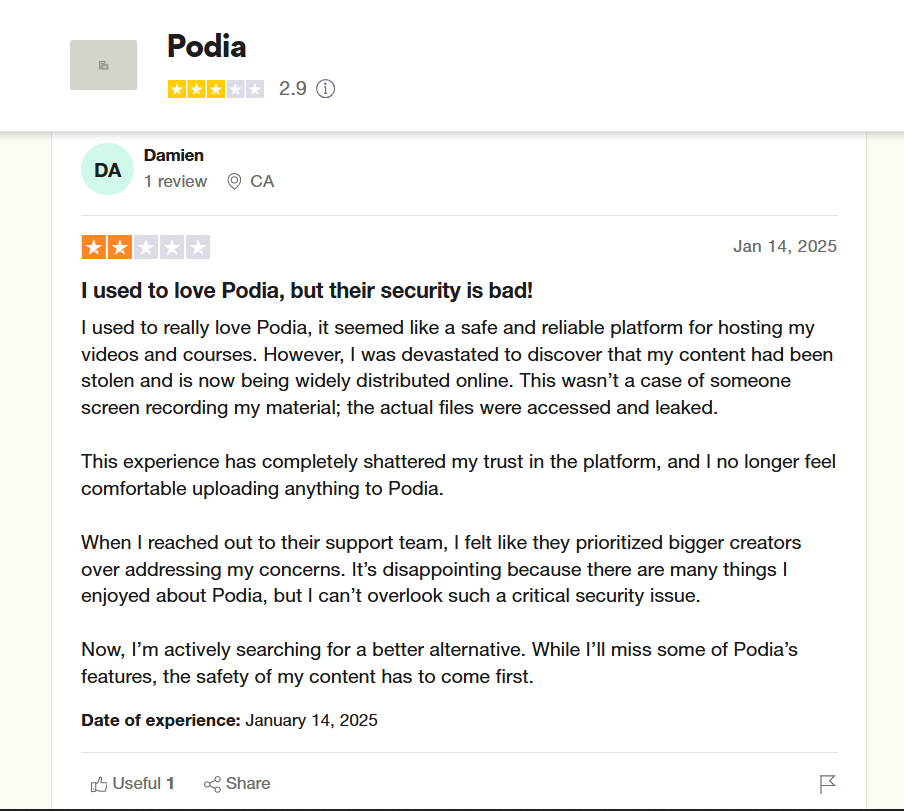Expand the reviewer info section for Damien

(174, 168)
